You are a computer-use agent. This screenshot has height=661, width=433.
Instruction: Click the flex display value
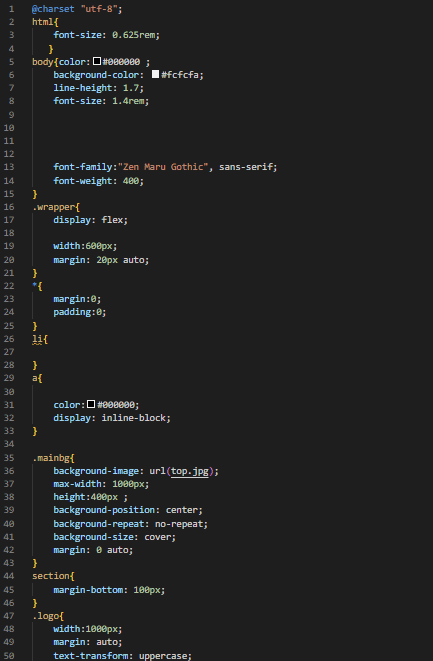coord(112,220)
